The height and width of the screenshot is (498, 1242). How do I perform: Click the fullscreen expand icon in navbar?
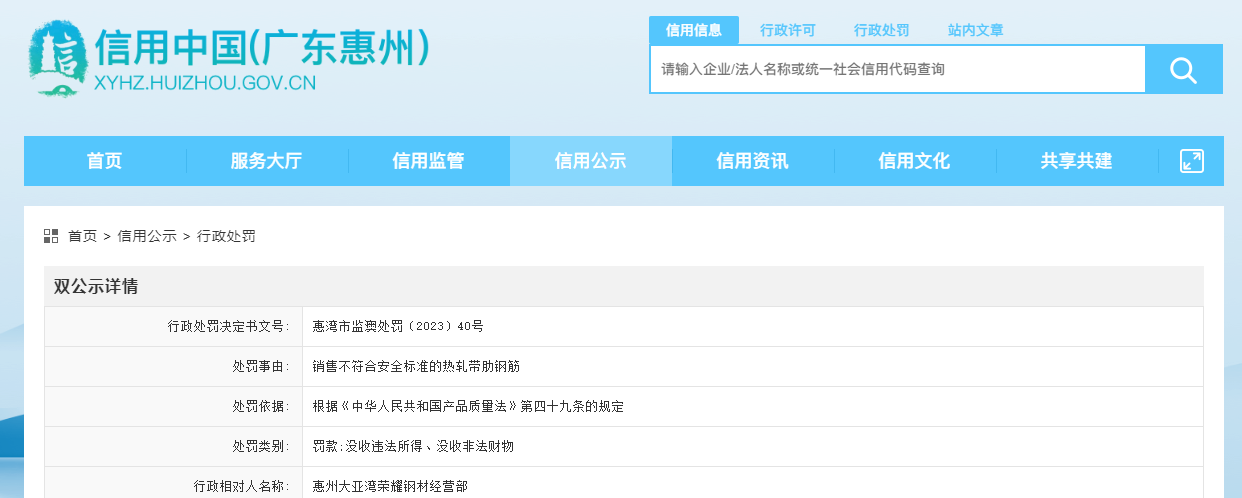pos(1192,161)
